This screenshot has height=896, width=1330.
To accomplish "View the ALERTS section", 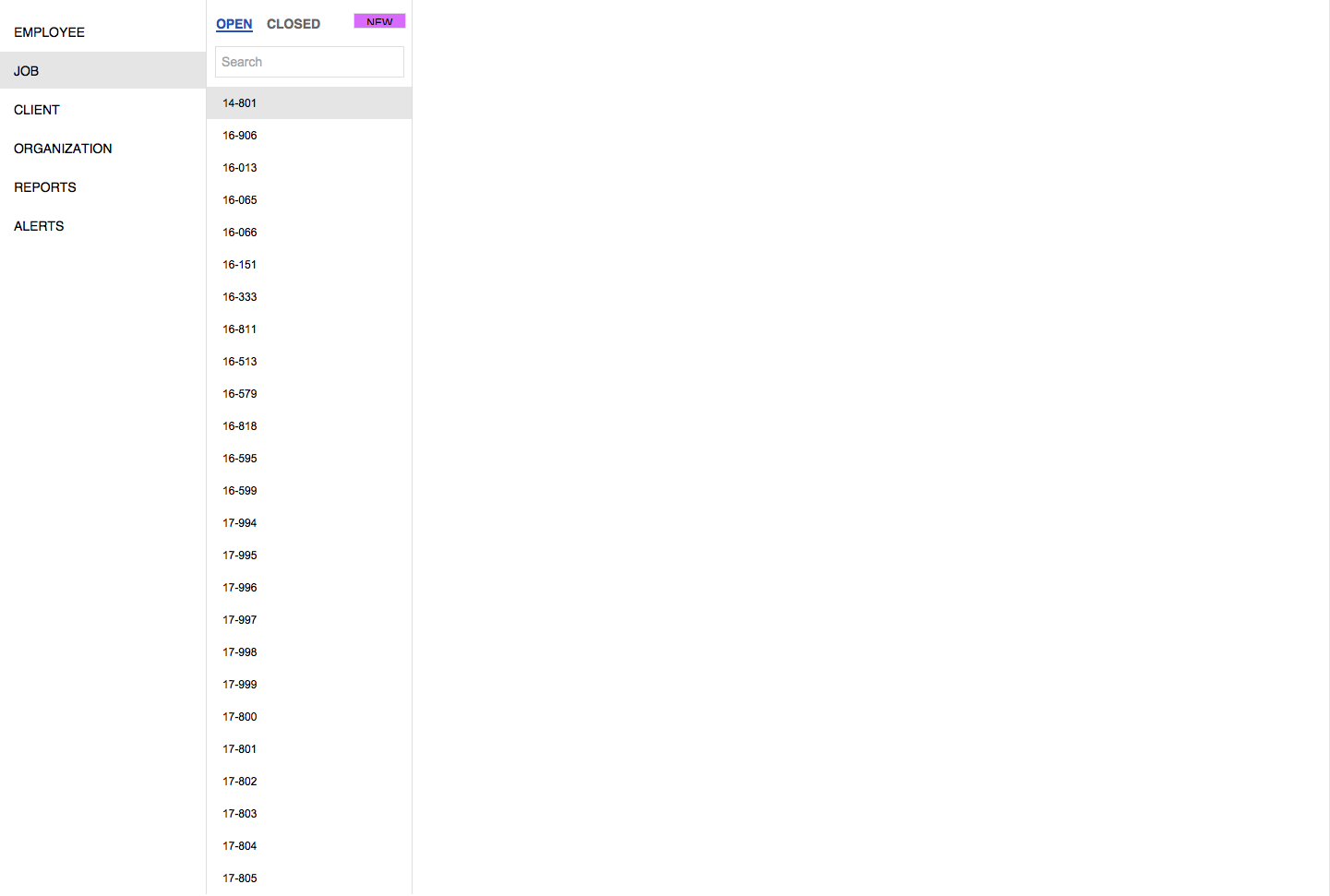I will tap(102, 226).
